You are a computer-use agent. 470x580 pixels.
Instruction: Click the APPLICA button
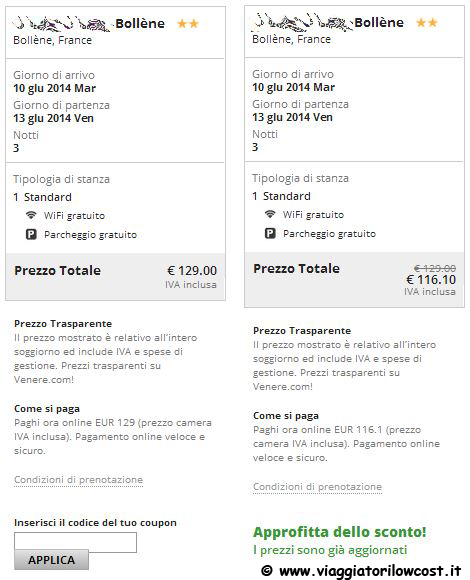point(51,560)
